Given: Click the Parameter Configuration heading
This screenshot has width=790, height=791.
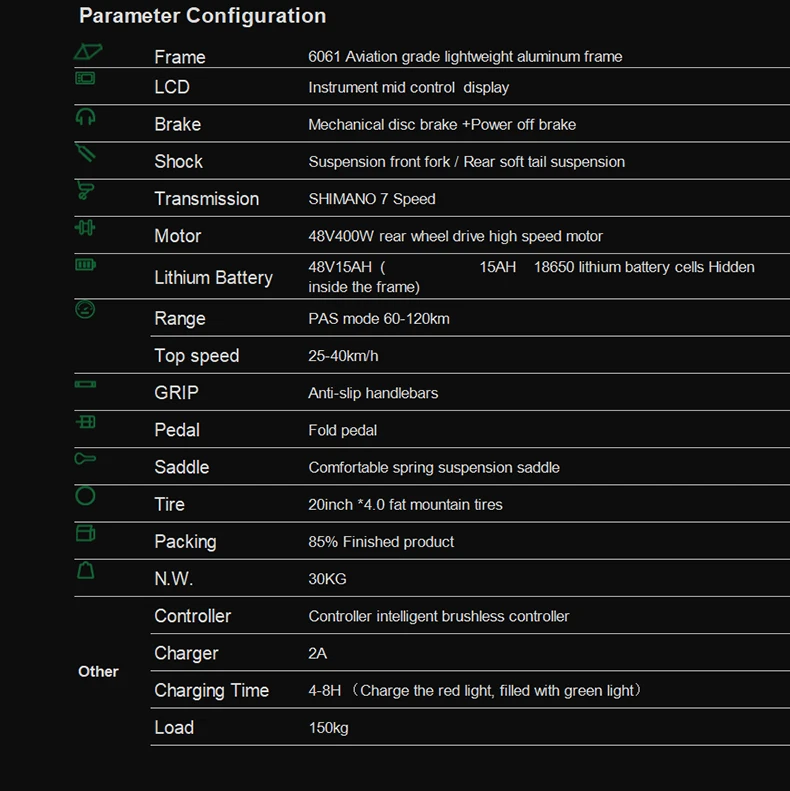Looking at the screenshot, I should coord(202,16).
